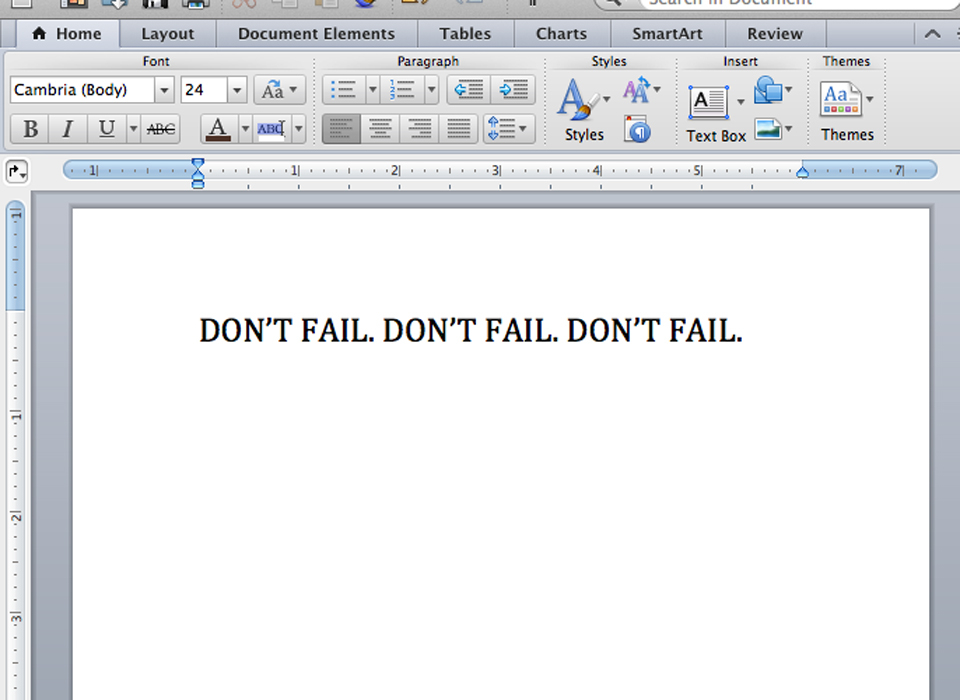
Task: Open the Tables tab
Action: pyautogui.click(x=465, y=34)
